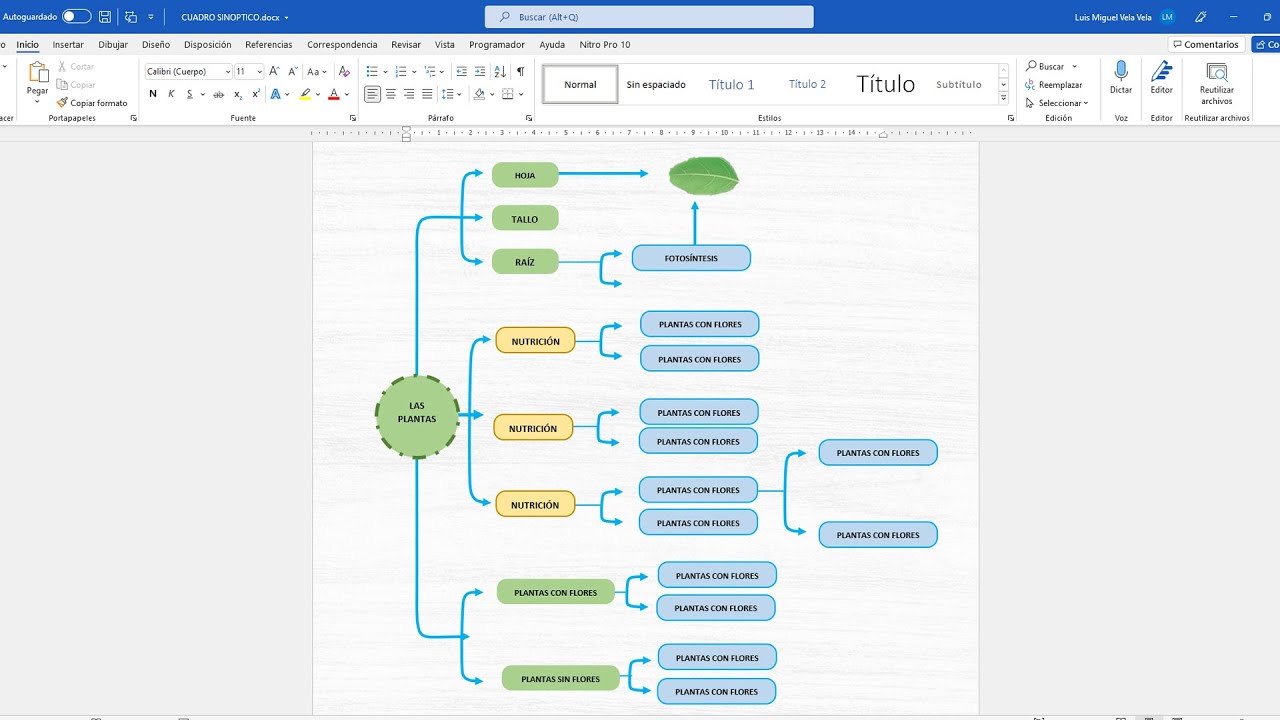
Task: Toggle subscript formatting
Action: coord(238,94)
